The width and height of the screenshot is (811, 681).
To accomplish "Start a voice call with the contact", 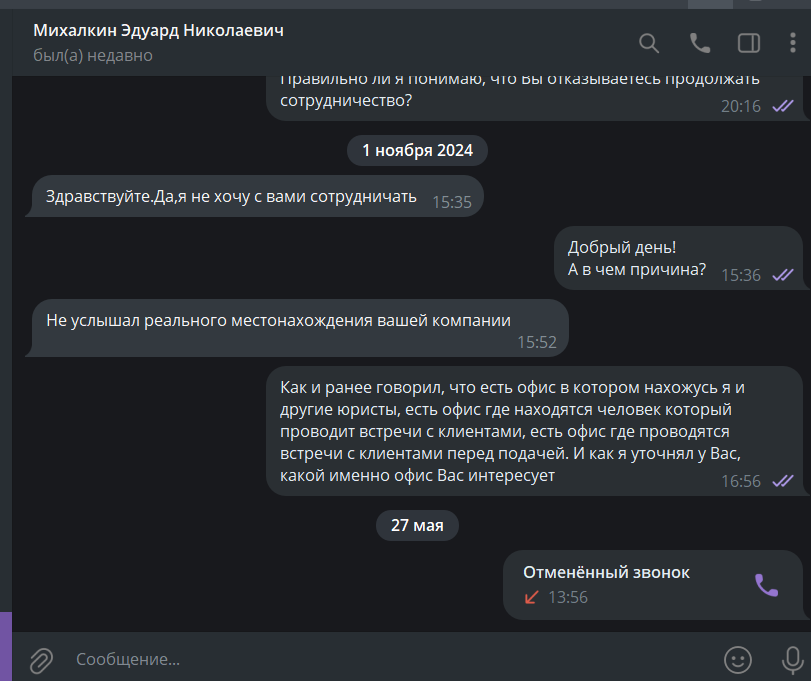I will tap(700, 43).
